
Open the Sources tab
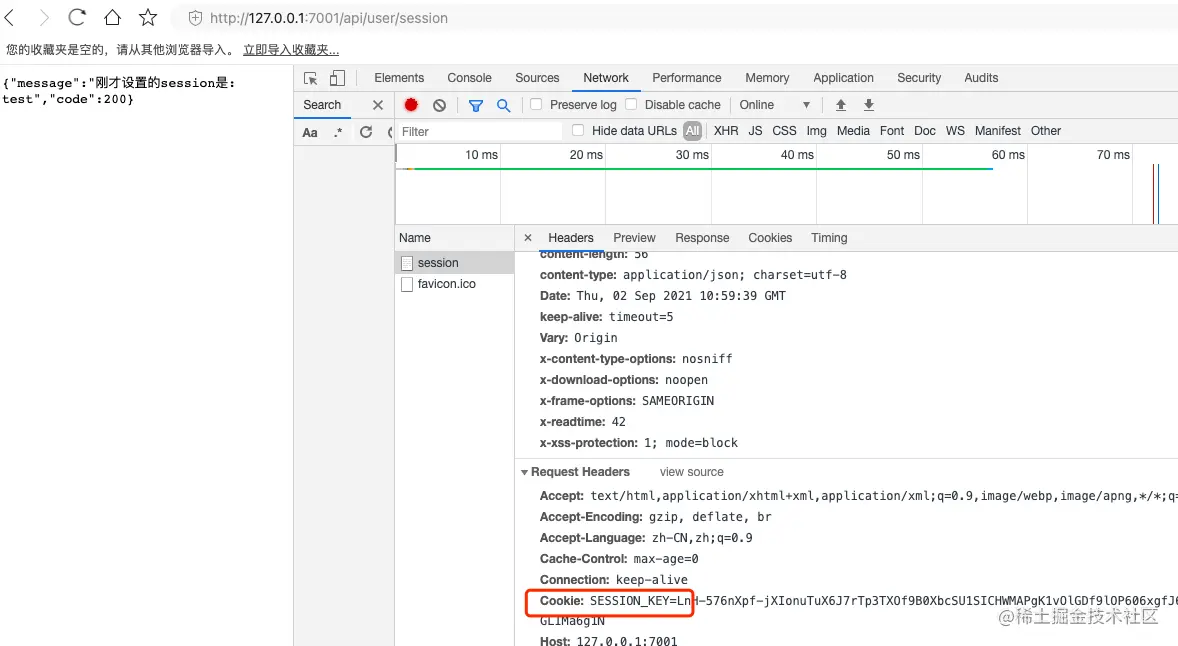(537, 77)
